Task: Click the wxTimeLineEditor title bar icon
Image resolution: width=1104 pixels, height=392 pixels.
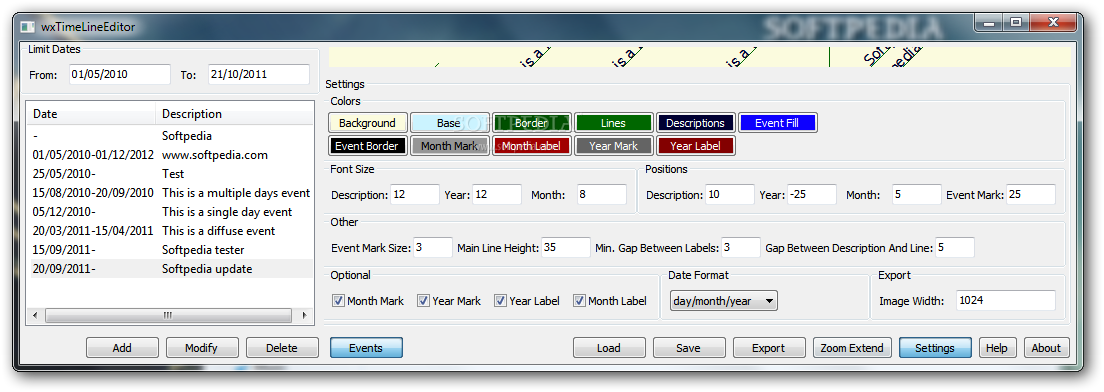Action: [27, 27]
